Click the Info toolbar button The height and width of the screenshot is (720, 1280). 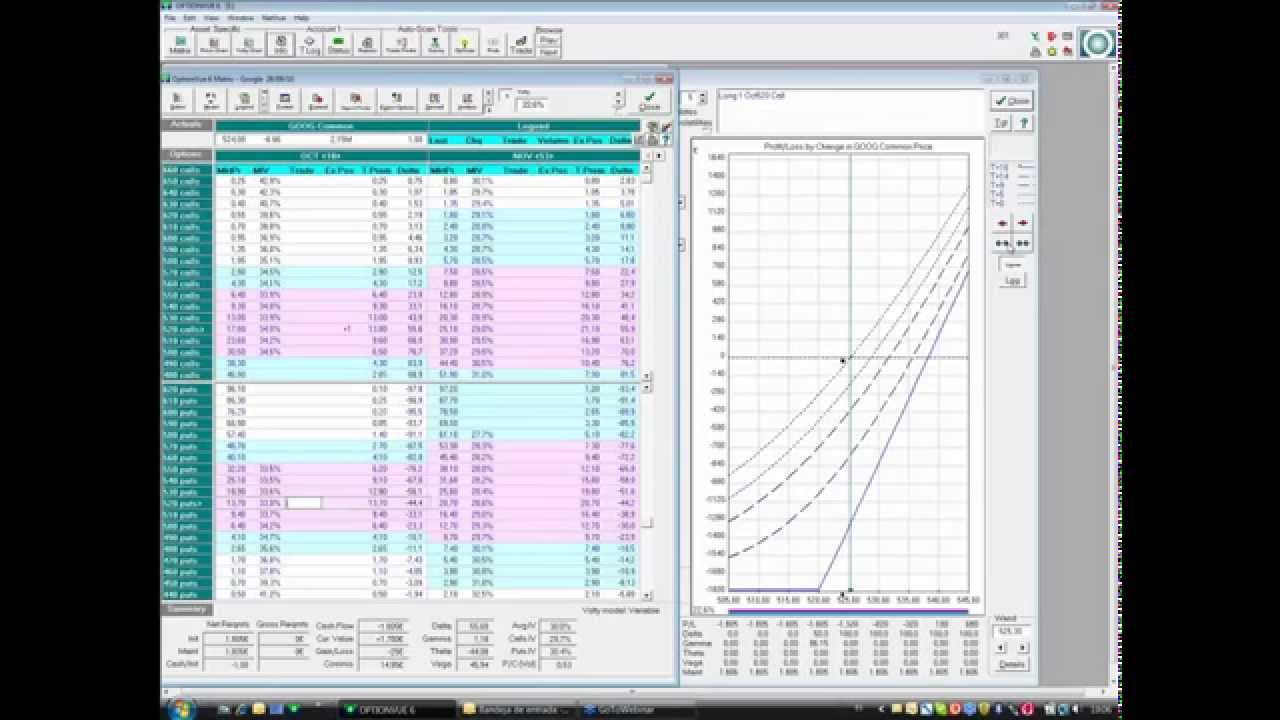coord(280,44)
